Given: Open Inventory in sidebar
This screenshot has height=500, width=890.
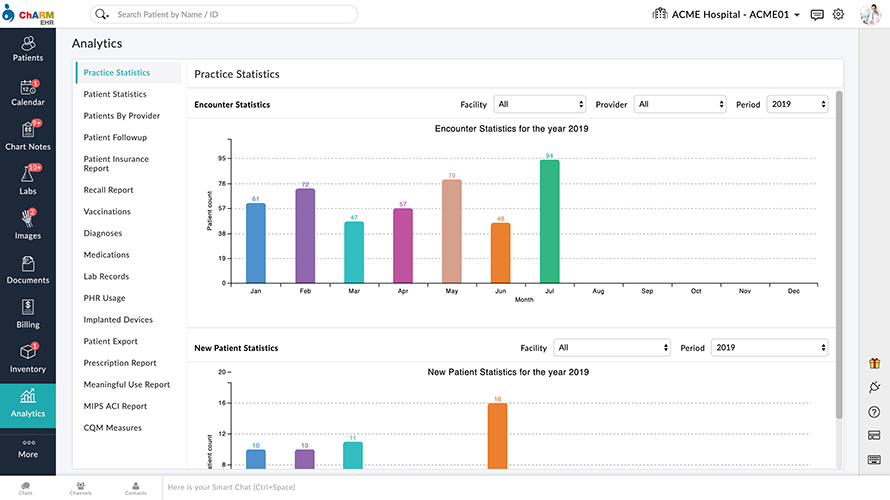Looking at the screenshot, I should coord(28,359).
